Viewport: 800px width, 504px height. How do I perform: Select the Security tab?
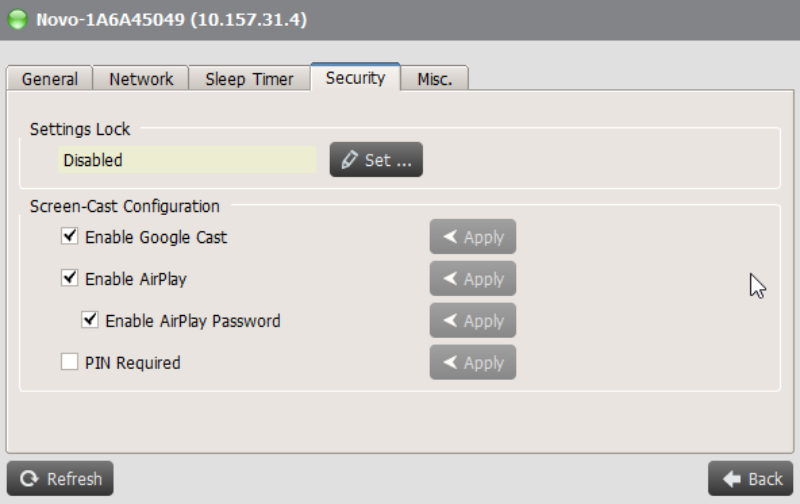click(x=355, y=78)
